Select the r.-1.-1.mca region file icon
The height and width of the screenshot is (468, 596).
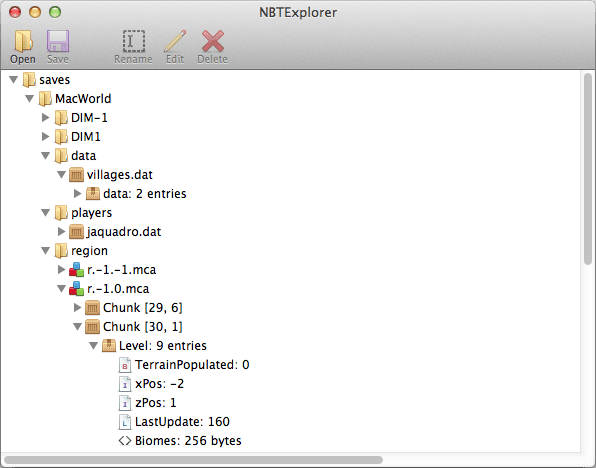tap(76, 270)
